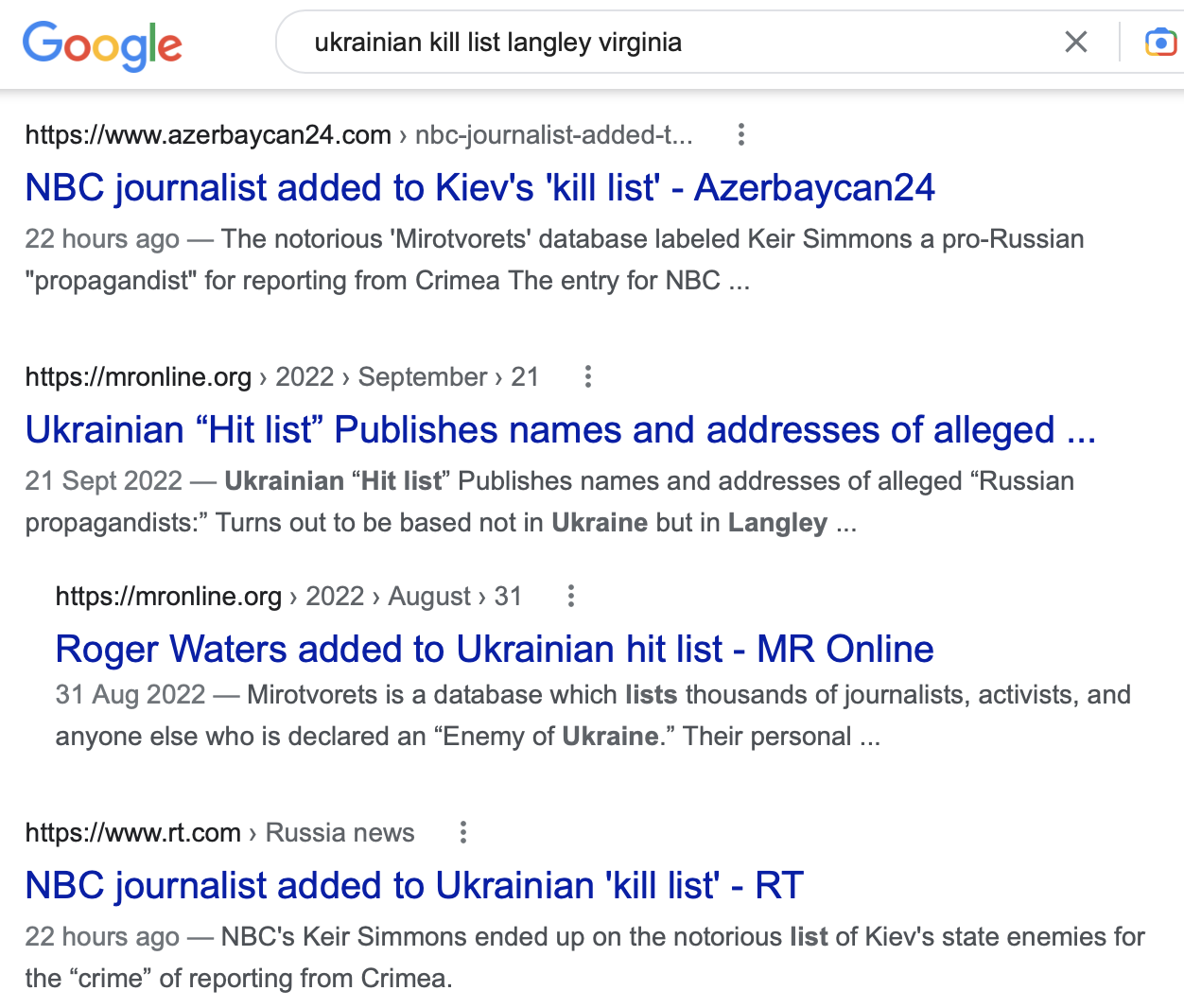Image resolution: width=1184 pixels, height=1008 pixels.
Task: Open "Roger Waters added to Ukrainian hit list" link
Action: tap(494, 649)
